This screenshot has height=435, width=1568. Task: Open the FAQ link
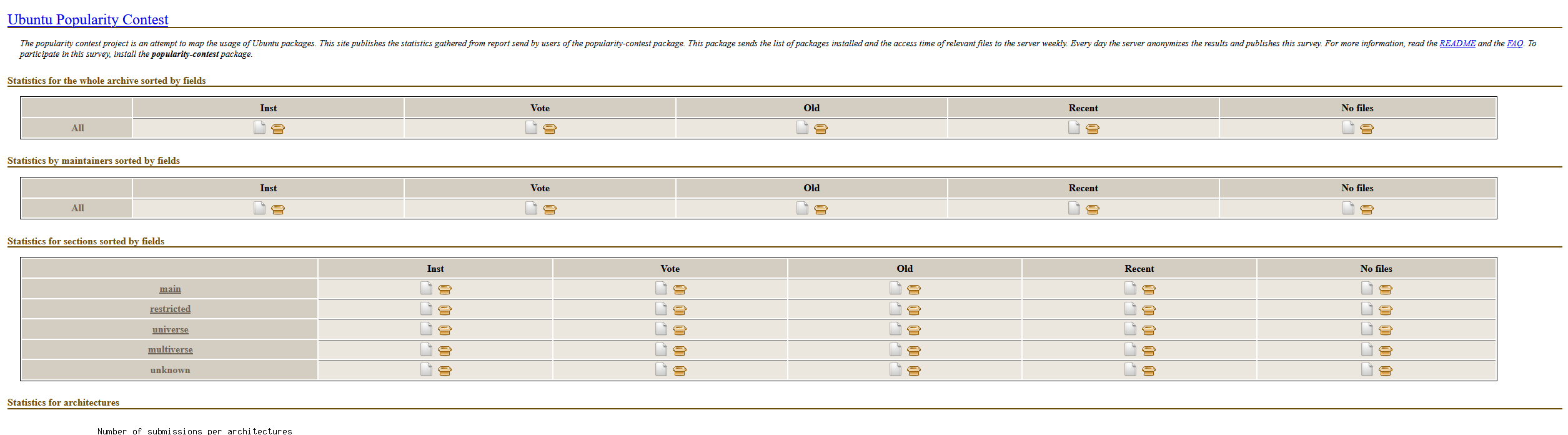(1515, 44)
